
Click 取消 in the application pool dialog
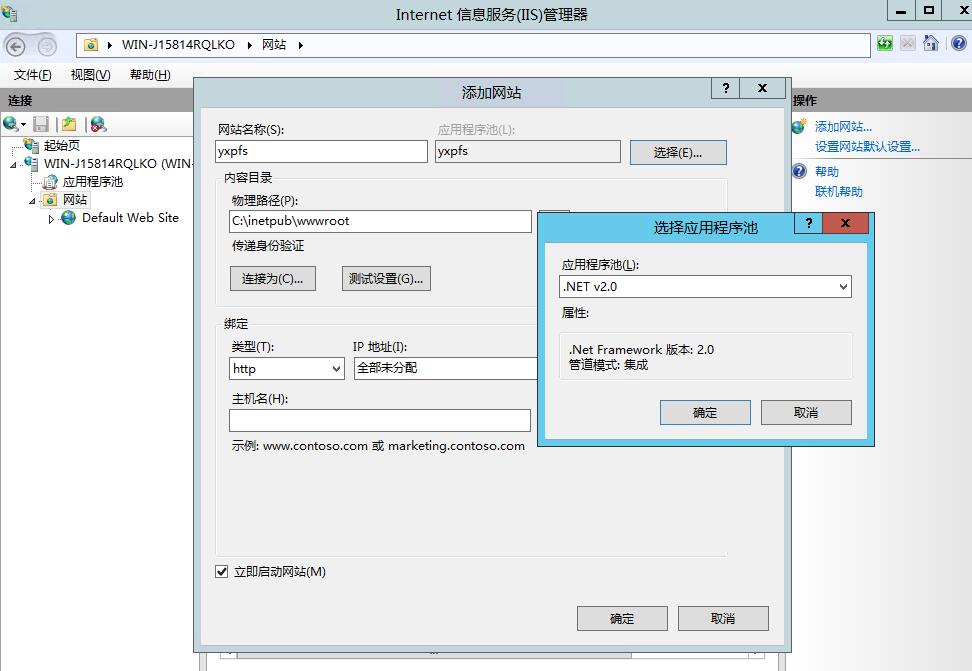pyautogui.click(x=806, y=412)
